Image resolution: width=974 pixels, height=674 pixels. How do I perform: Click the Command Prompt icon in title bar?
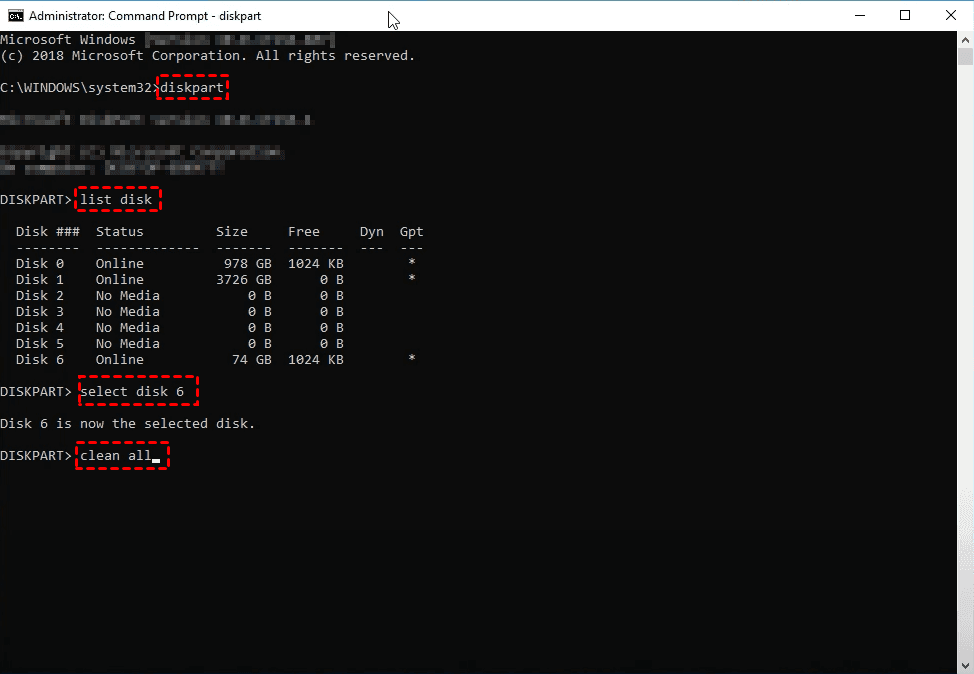(x=14, y=16)
